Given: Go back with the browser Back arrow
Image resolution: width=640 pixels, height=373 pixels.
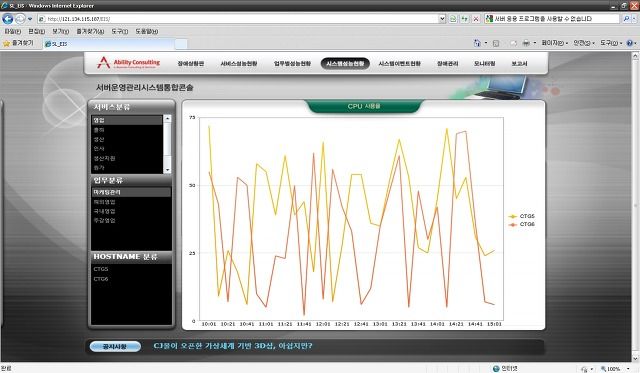Looking at the screenshot, I should pyautogui.click(x=7, y=19).
